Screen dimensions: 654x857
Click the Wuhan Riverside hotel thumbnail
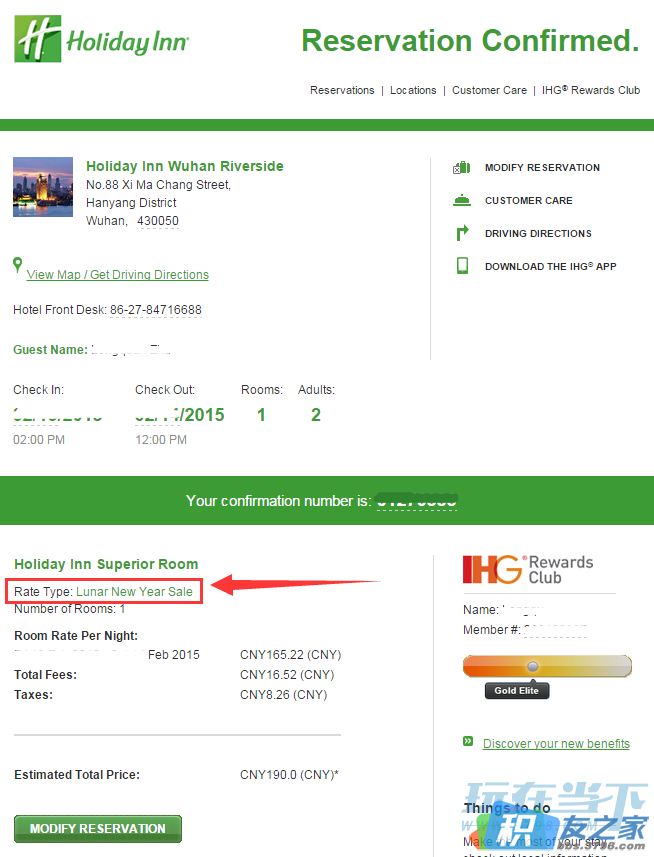[x=43, y=187]
